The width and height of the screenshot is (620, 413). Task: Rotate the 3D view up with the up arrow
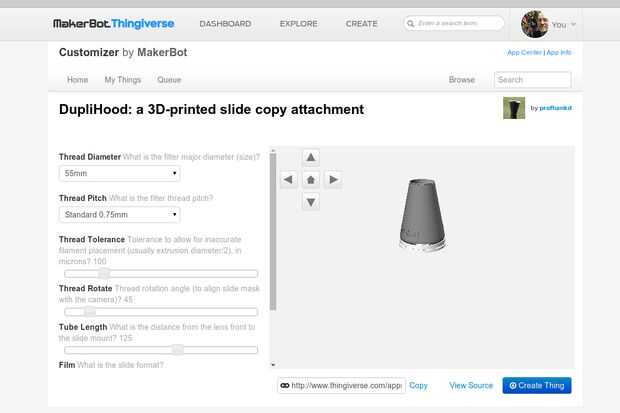(x=311, y=157)
